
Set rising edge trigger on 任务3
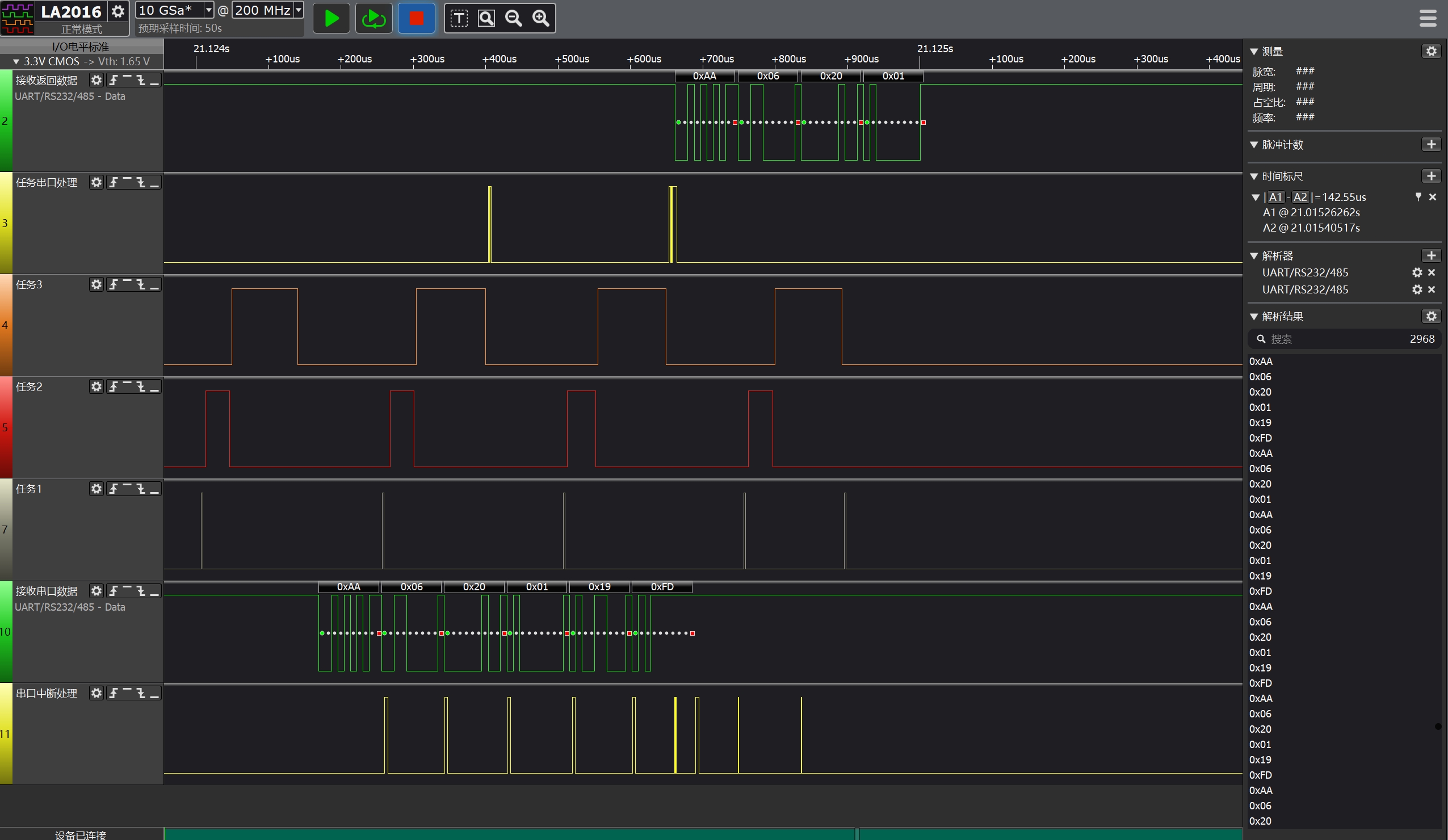[114, 284]
